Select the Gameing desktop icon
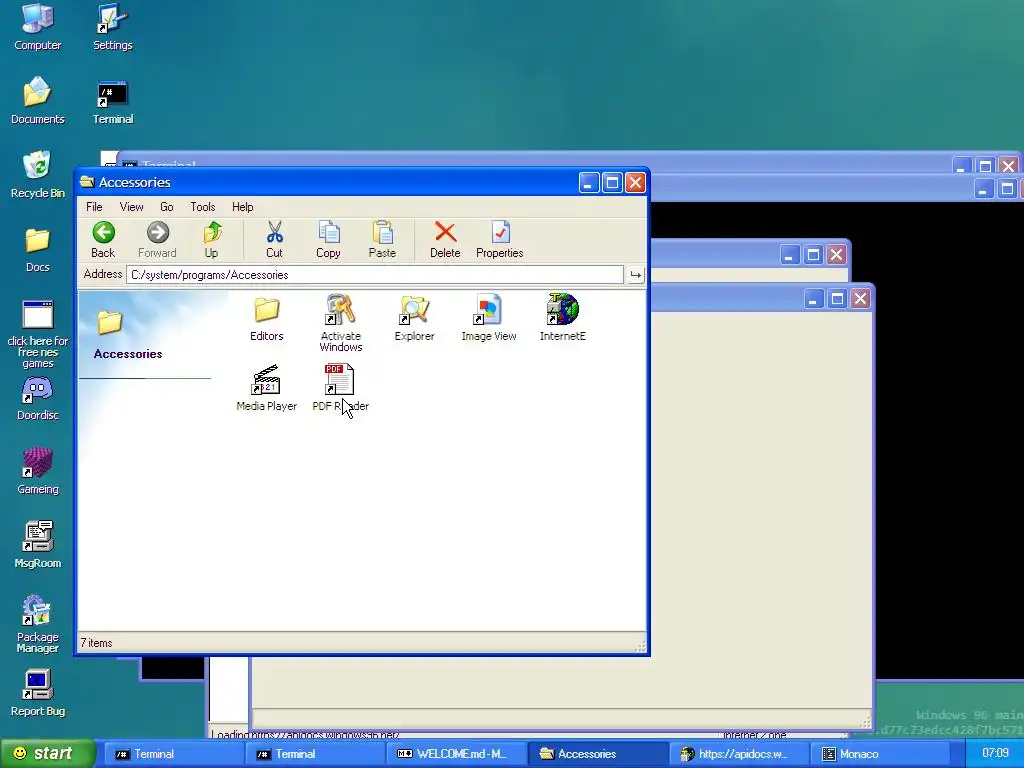 38,472
